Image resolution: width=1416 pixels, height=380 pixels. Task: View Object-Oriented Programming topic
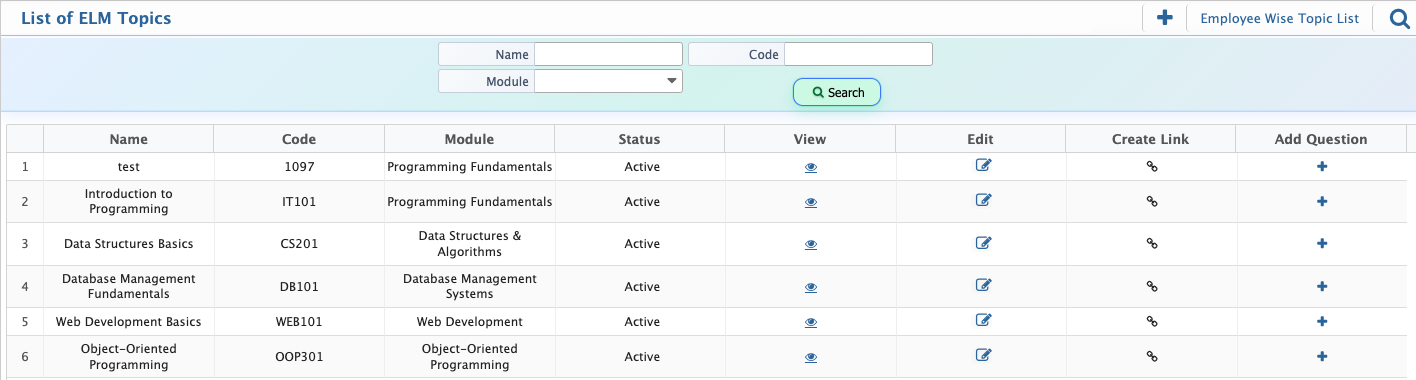pyautogui.click(x=811, y=357)
